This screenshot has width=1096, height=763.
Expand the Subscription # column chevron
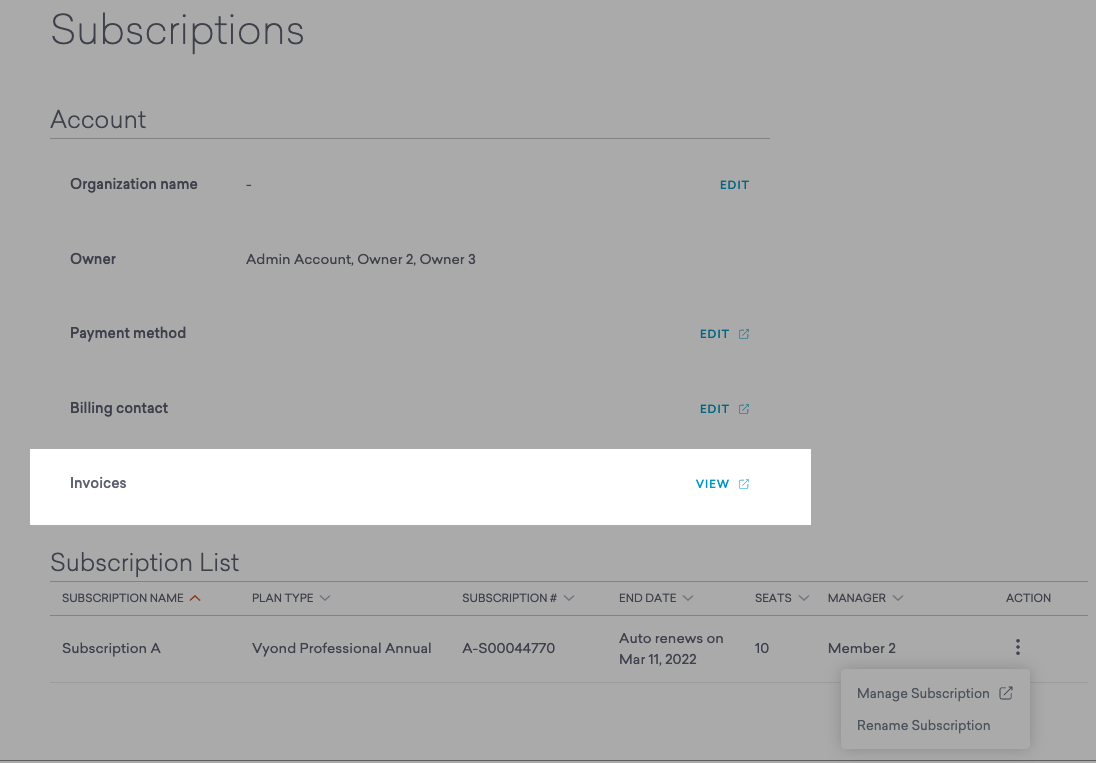(569, 598)
